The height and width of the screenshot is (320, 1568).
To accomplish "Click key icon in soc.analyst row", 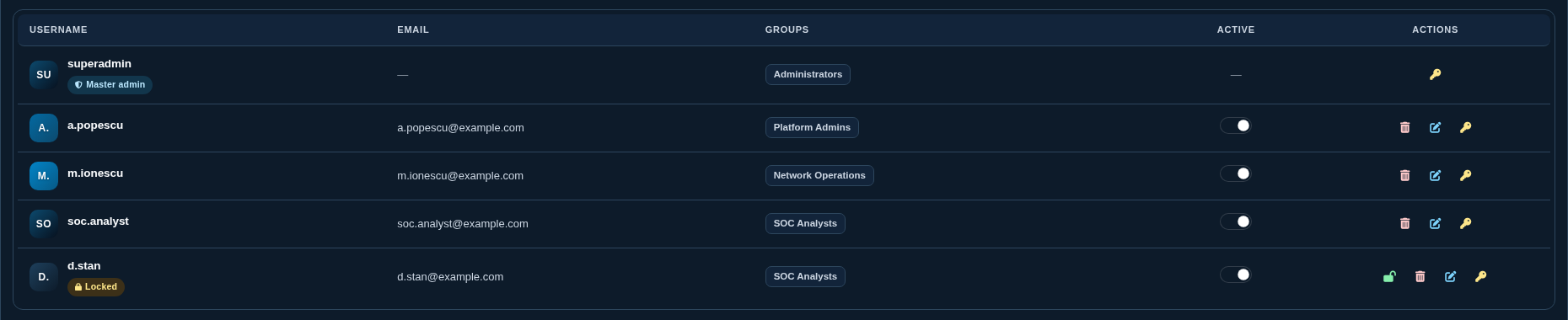I will coord(1465,223).
